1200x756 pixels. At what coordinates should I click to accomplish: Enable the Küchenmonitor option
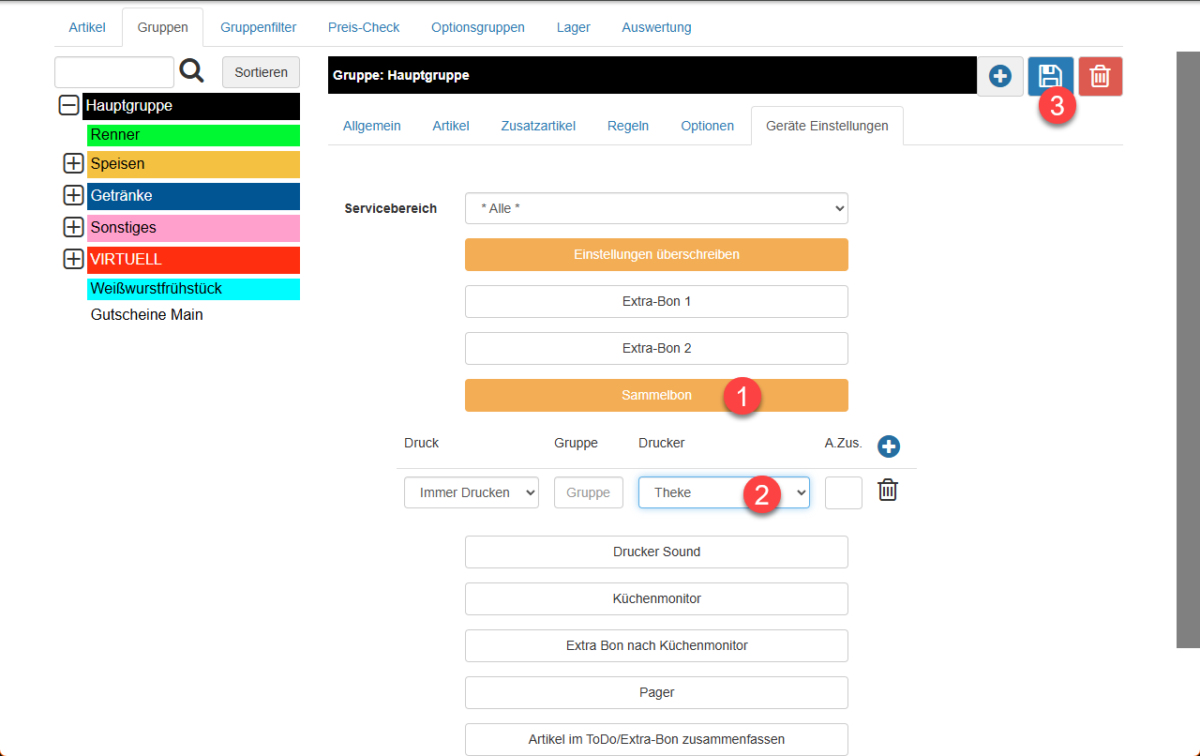[656, 598]
